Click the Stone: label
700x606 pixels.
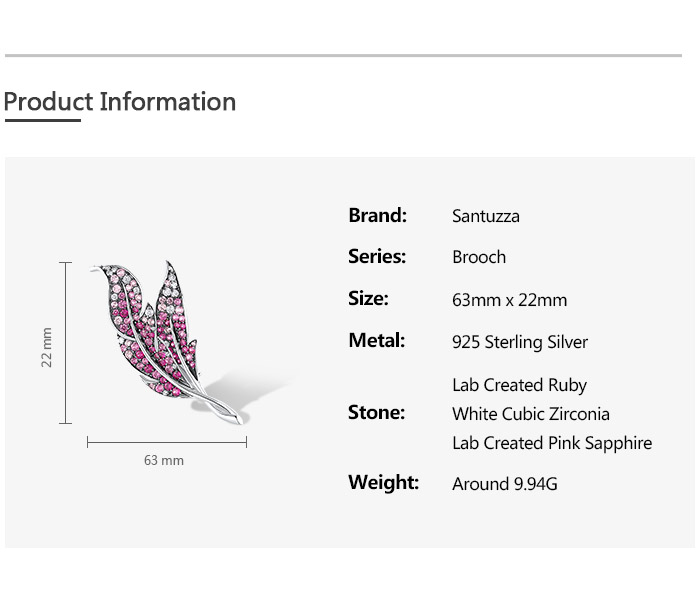pyautogui.click(x=376, y=413)
